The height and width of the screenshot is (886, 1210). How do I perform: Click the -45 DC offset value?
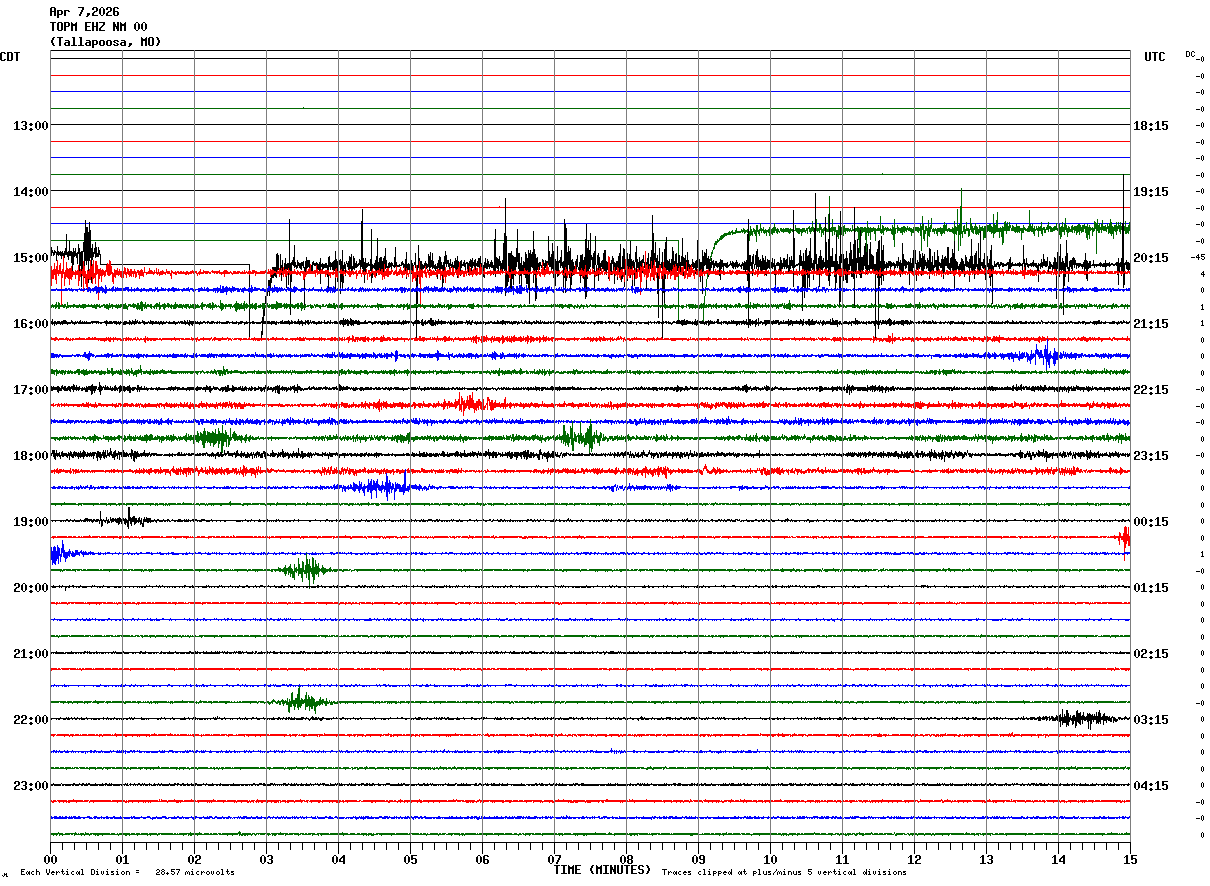tap(1198, 257)
